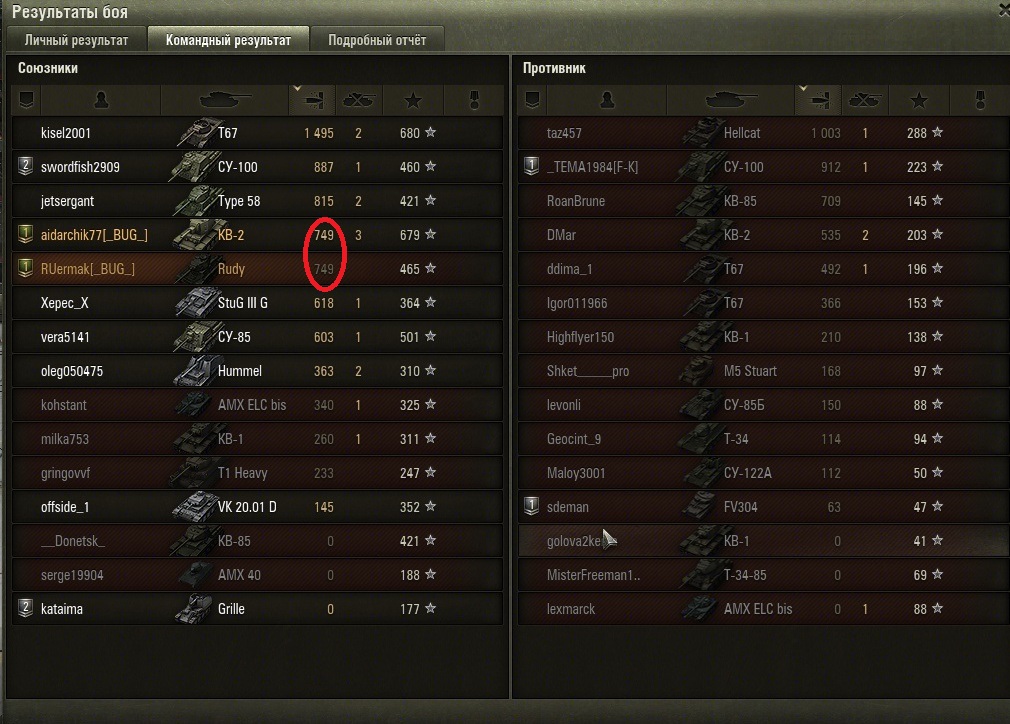Sort allies by kills column icon
Screen dimensions: 1010x724
(359, 100)
